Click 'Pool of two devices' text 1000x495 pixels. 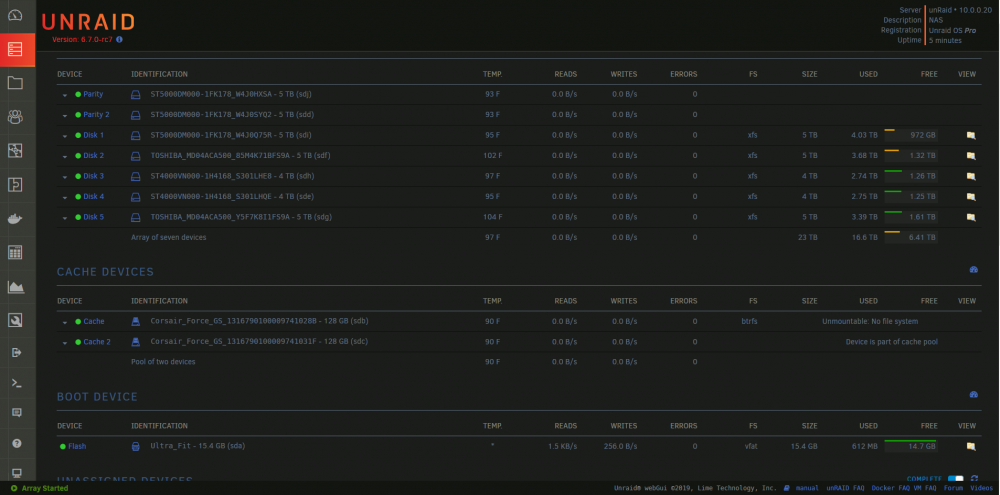(x=163, y=362)
